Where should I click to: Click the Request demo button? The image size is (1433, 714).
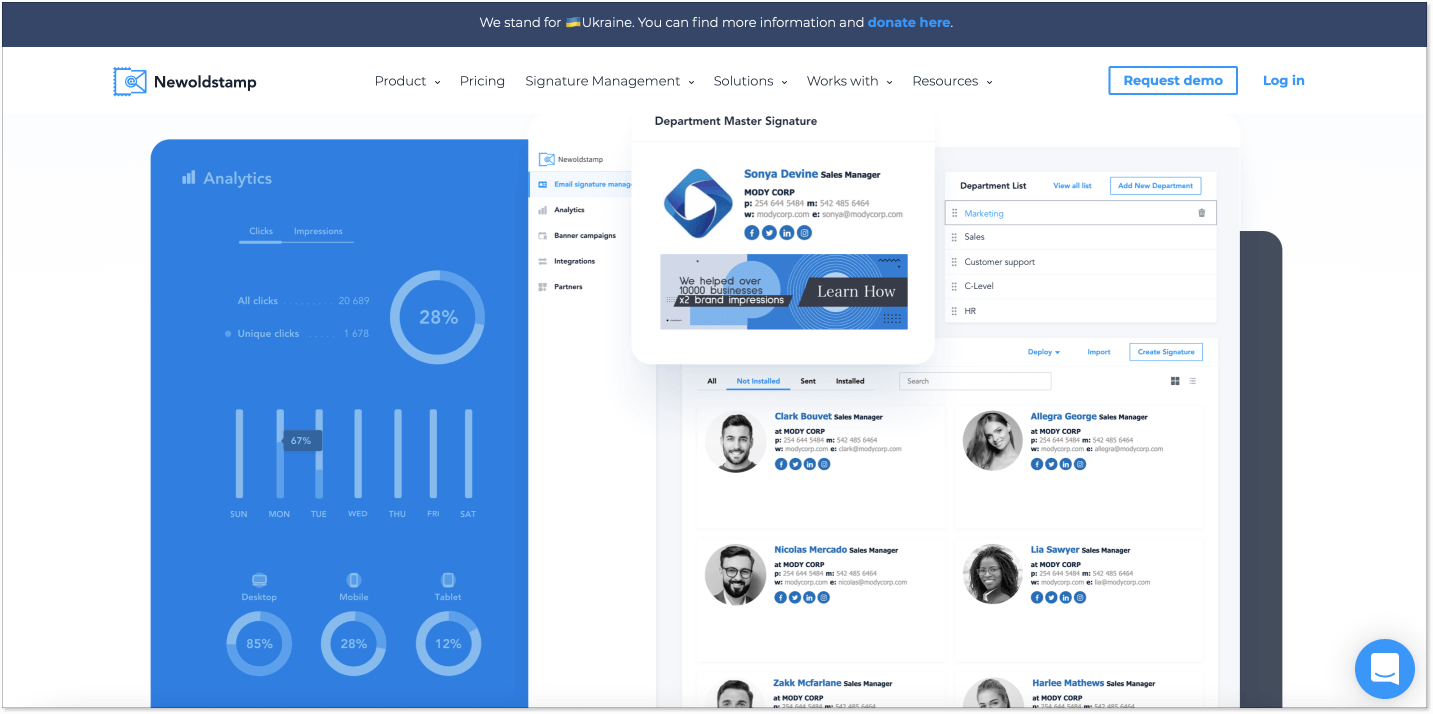[1173, 81]
